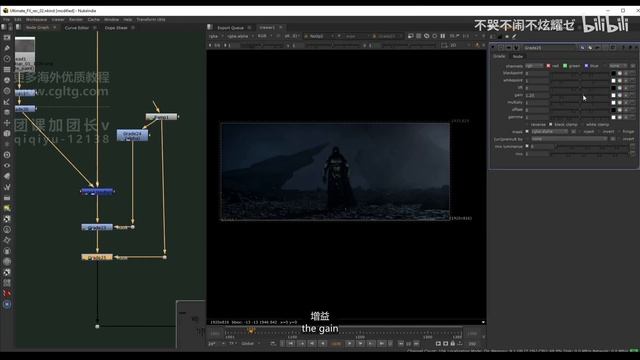The width and height of the screenshot is (640, 360).
Task: Open the Merge nodes menu in left toolbar
Action: [x=7, y=112]
